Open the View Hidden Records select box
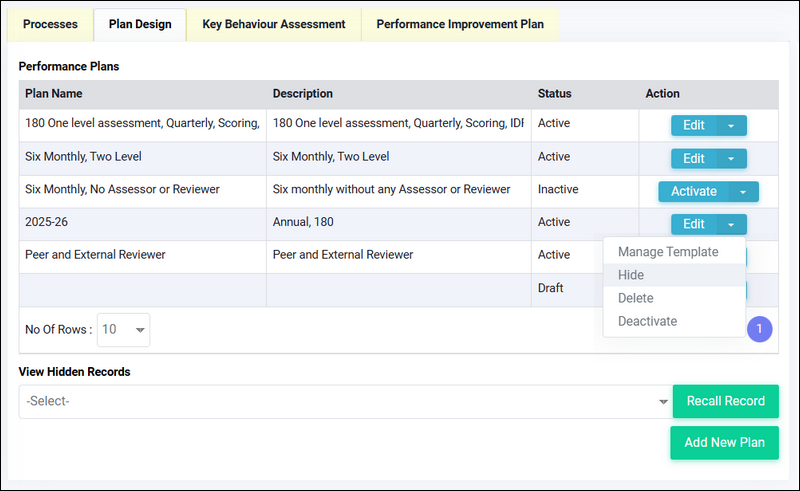This screenshot has width=800, height=491. click(x=344, y=402)
